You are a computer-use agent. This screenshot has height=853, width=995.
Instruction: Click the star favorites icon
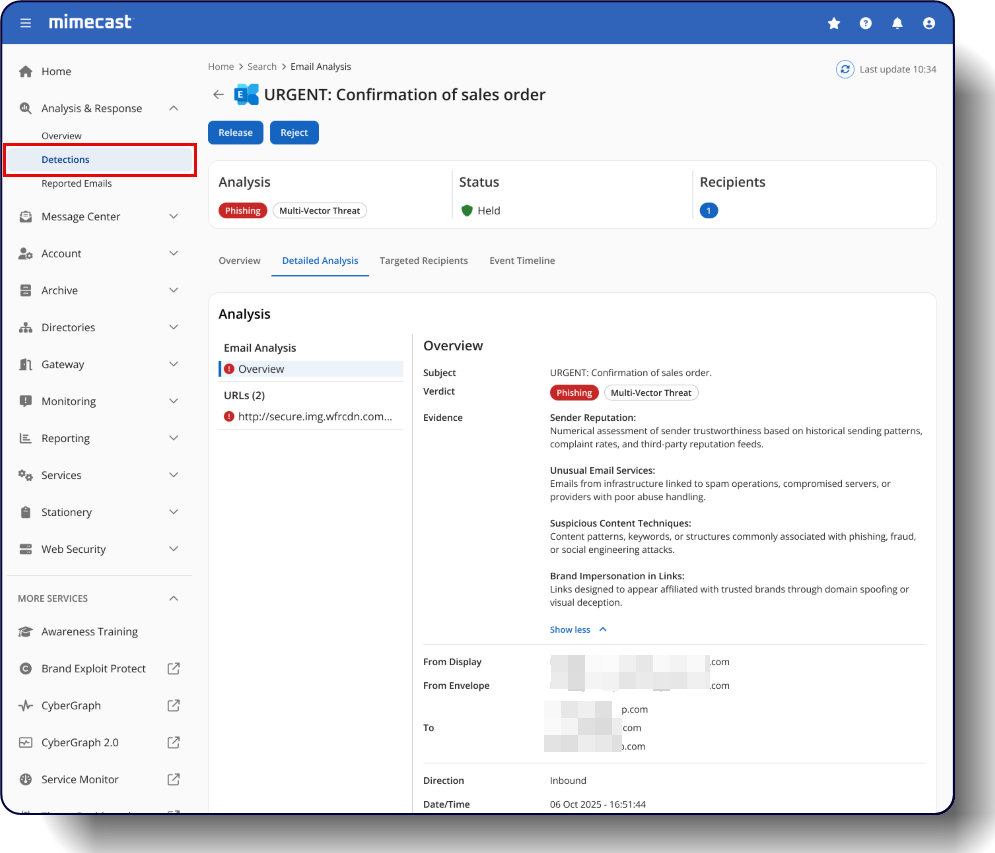(x=834, y=23)
